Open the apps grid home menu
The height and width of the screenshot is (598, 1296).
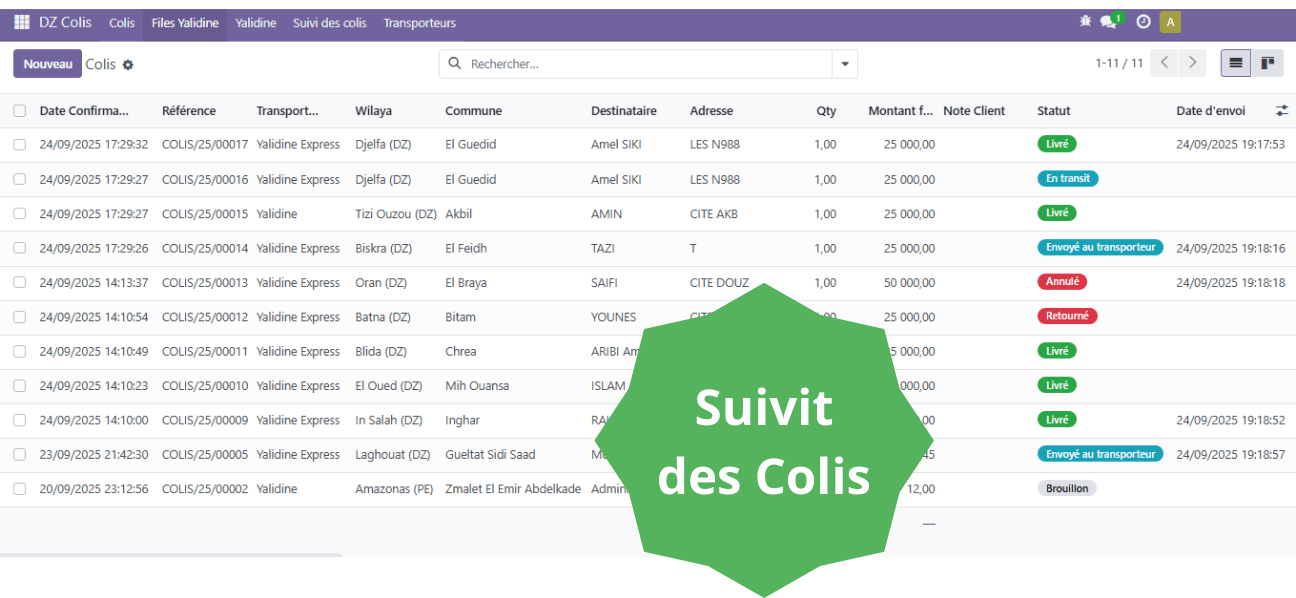pos(22,22)
